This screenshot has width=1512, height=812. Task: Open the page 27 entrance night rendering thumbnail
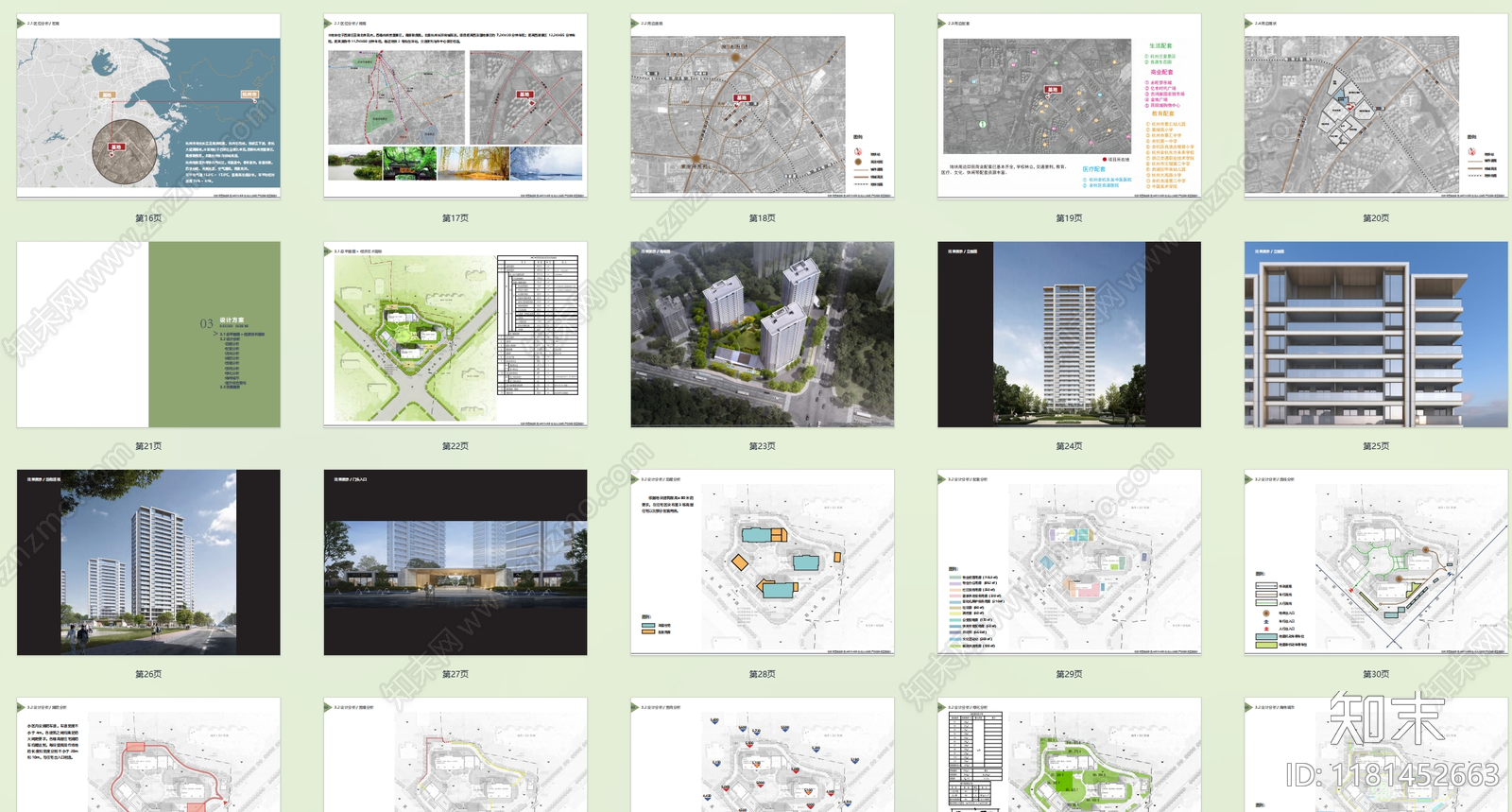(455, 562)
